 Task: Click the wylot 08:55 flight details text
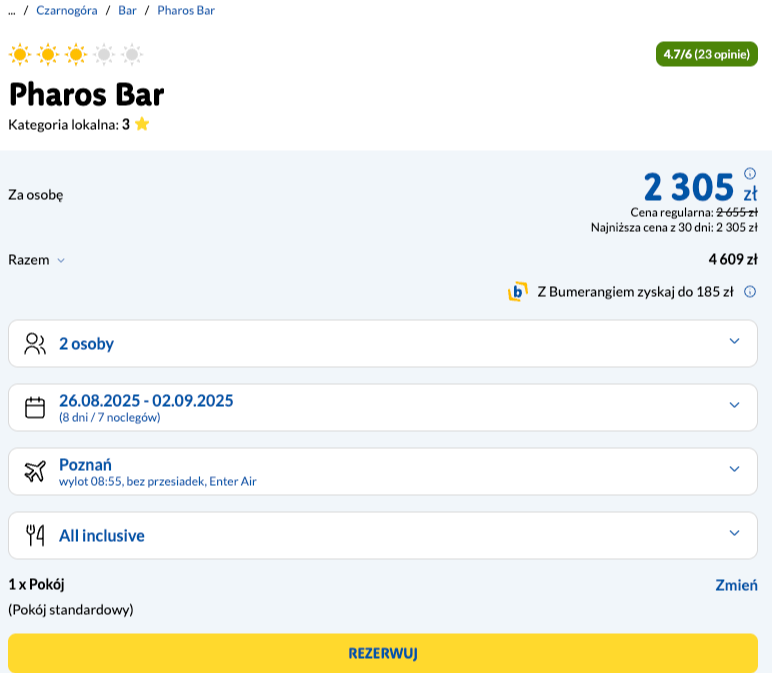tap(158, 481)
